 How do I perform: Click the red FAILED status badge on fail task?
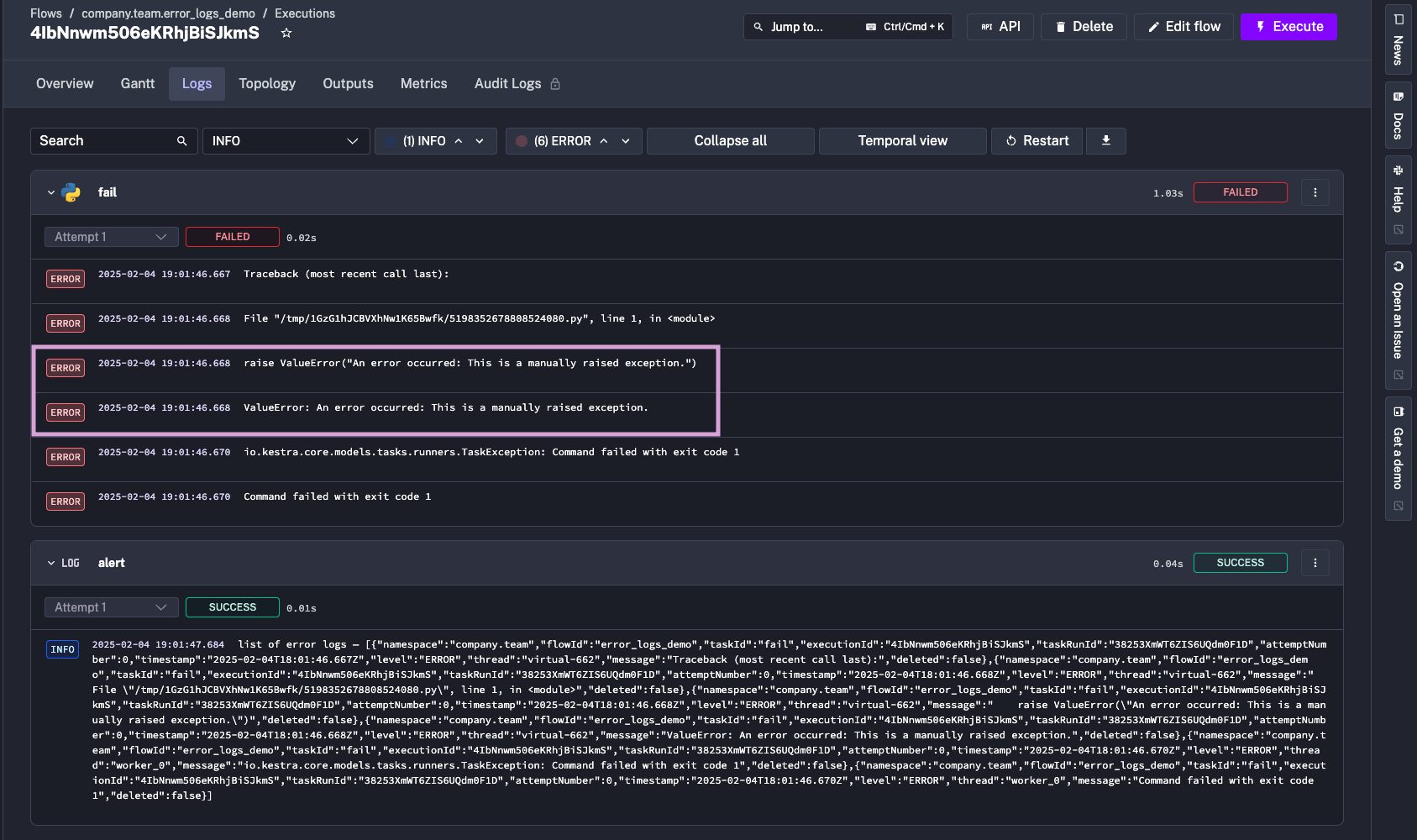coord(1240,192)
